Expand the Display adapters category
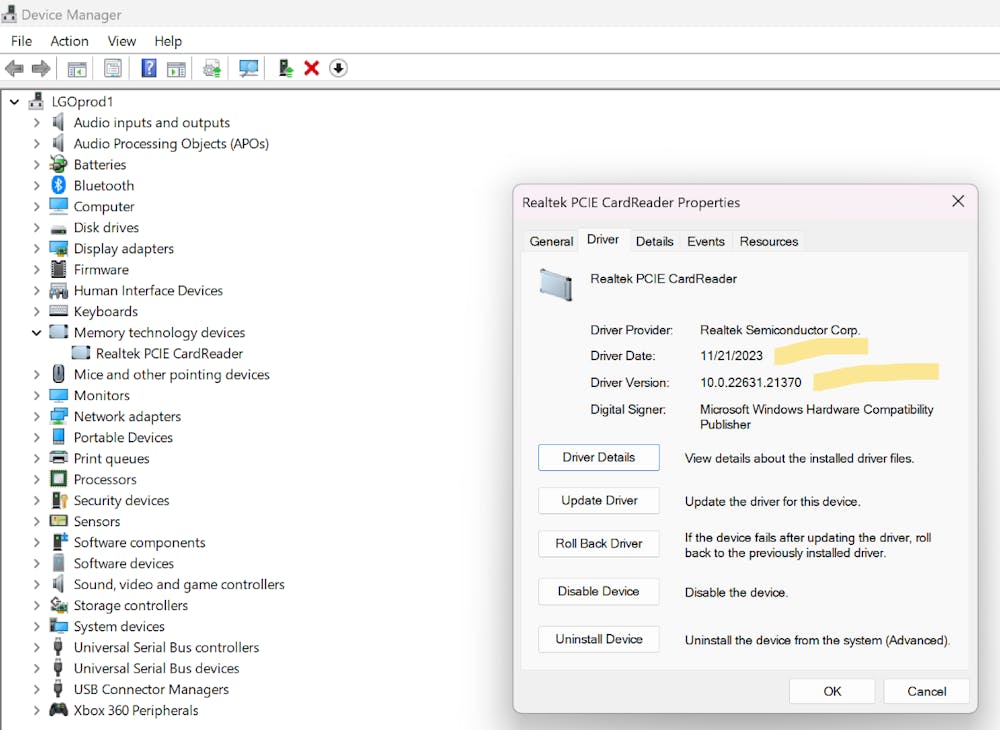 pyautogui.click(x=36, y=248)
